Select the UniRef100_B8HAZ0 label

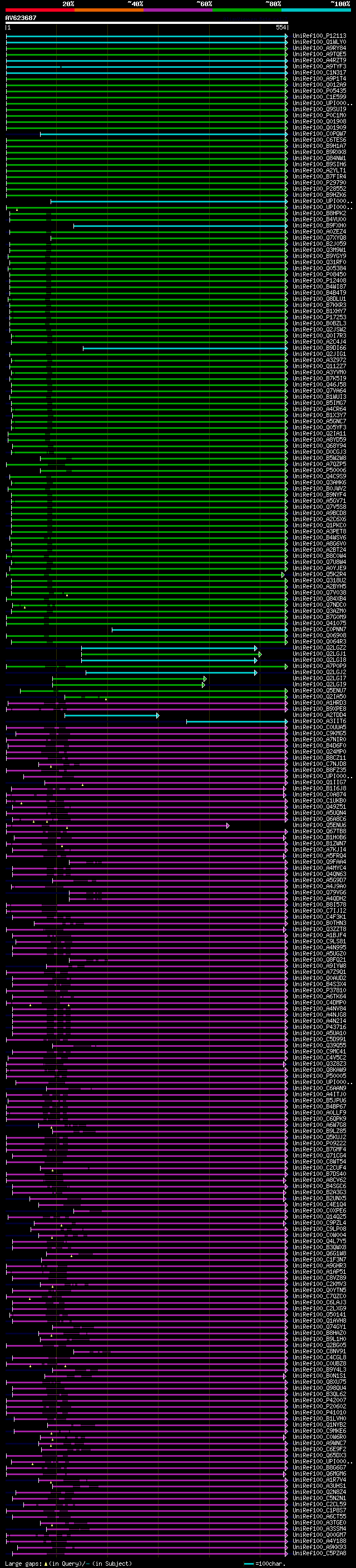tap(319, 1333)
